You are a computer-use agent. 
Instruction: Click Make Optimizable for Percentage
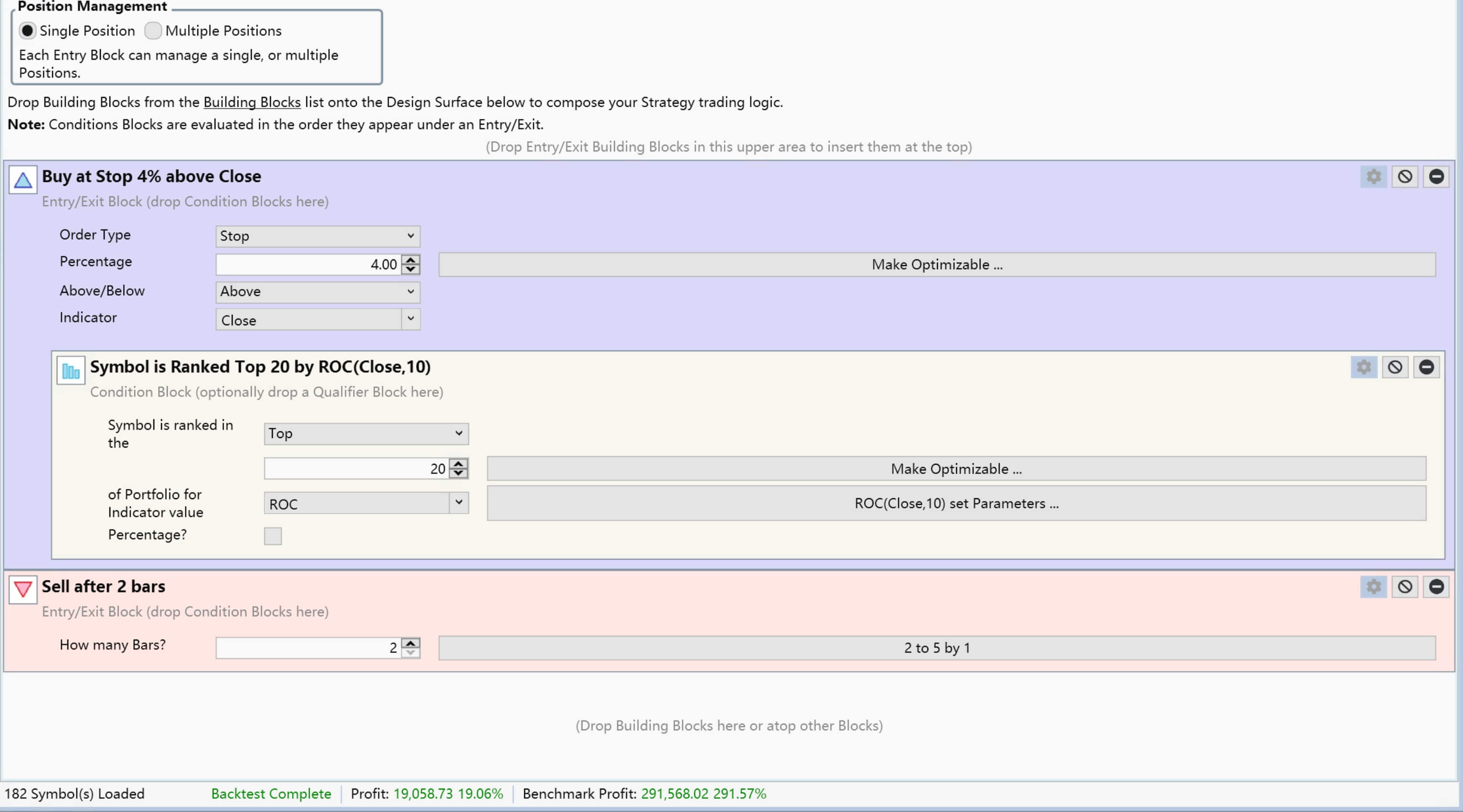pyautogui.click(x=936, y=265)
